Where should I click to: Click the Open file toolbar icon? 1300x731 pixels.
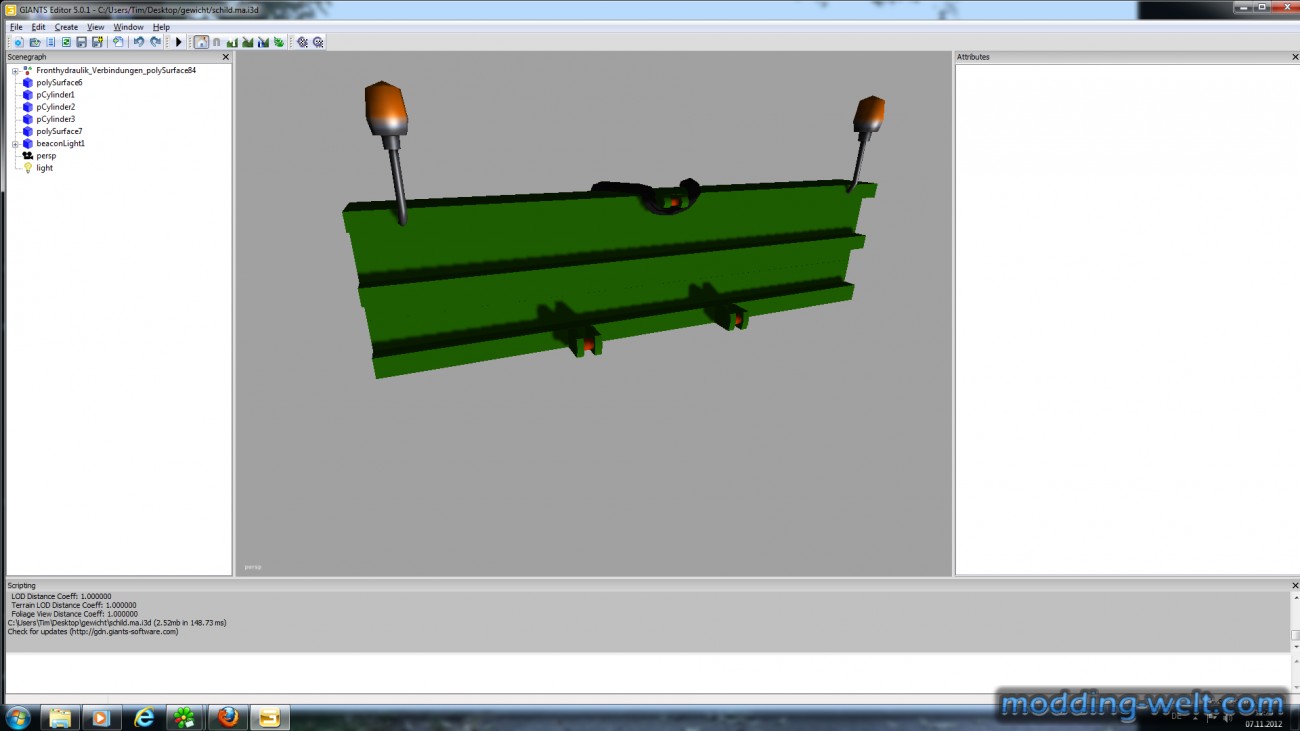point(34,42)
